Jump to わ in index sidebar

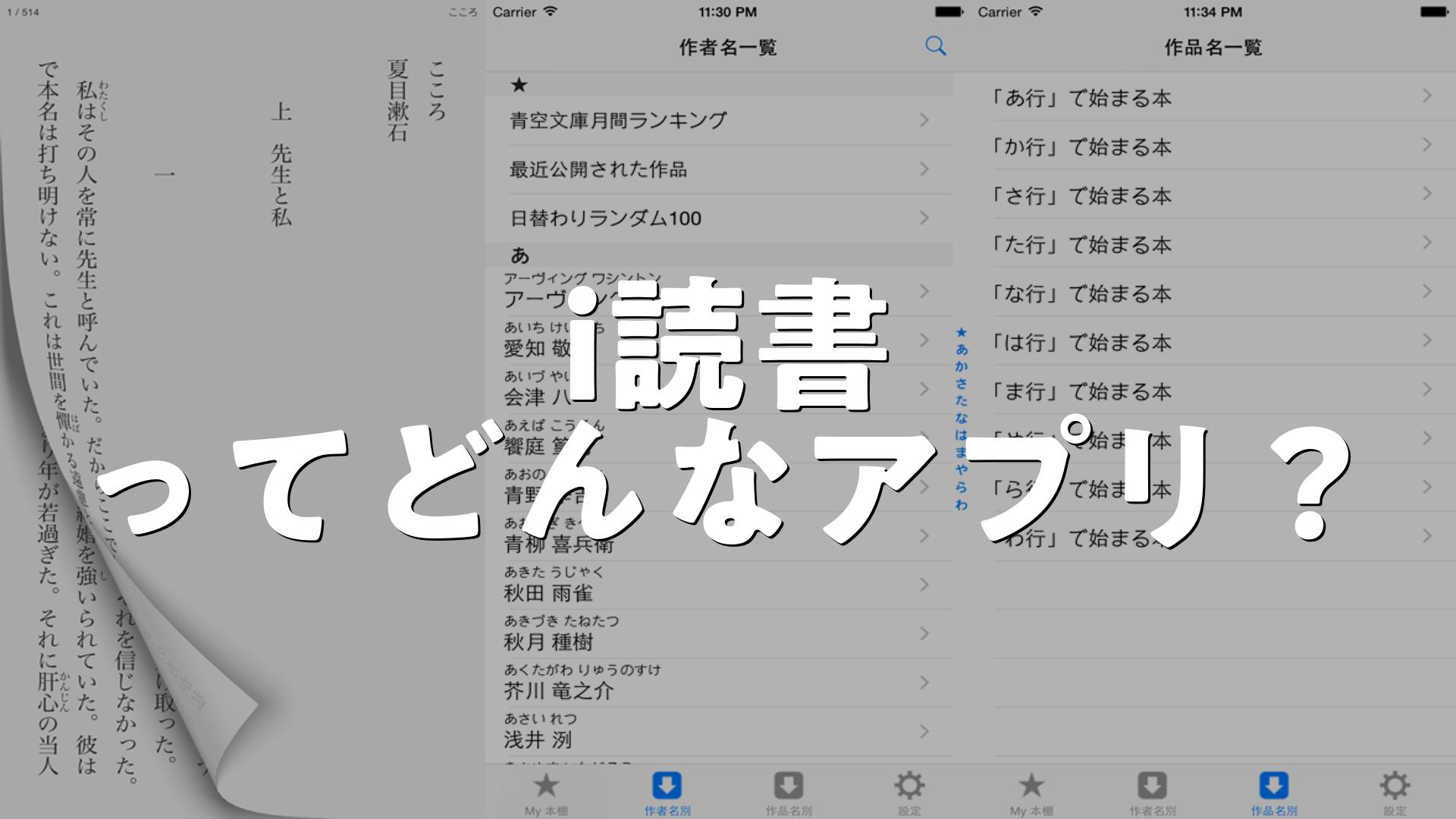coord(962,504)
